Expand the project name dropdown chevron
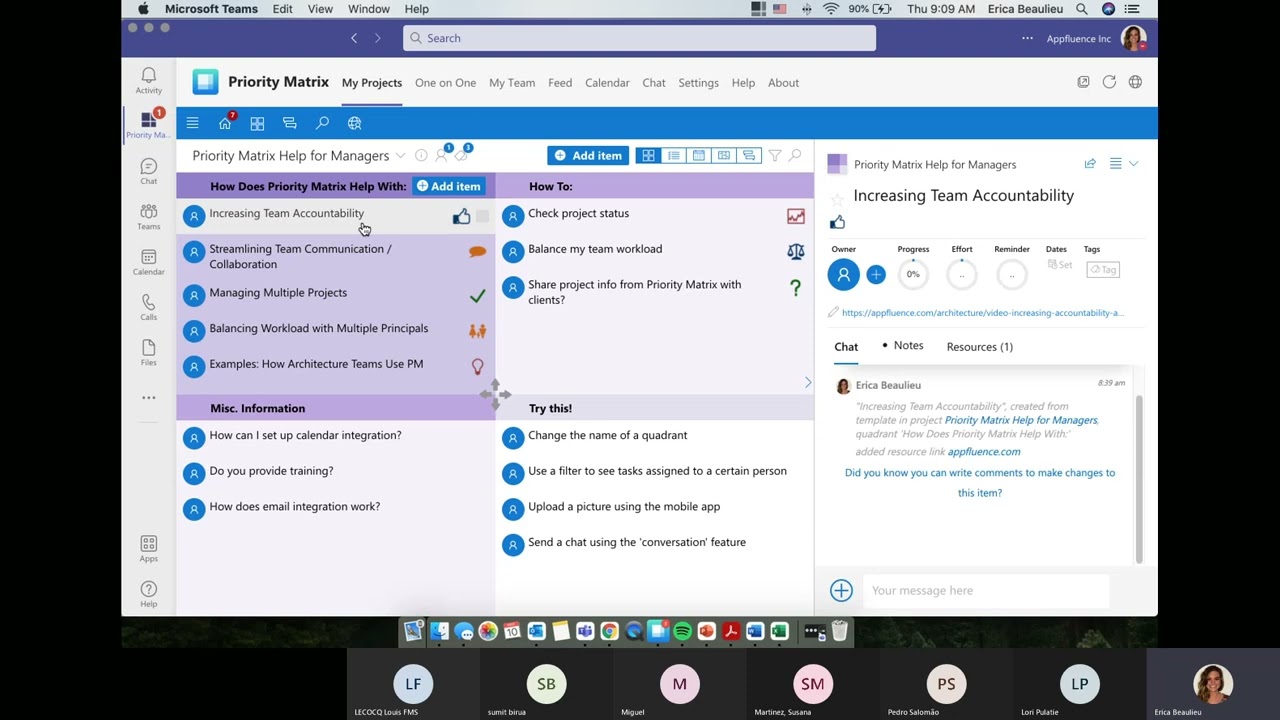 click(x=401, y=155)
